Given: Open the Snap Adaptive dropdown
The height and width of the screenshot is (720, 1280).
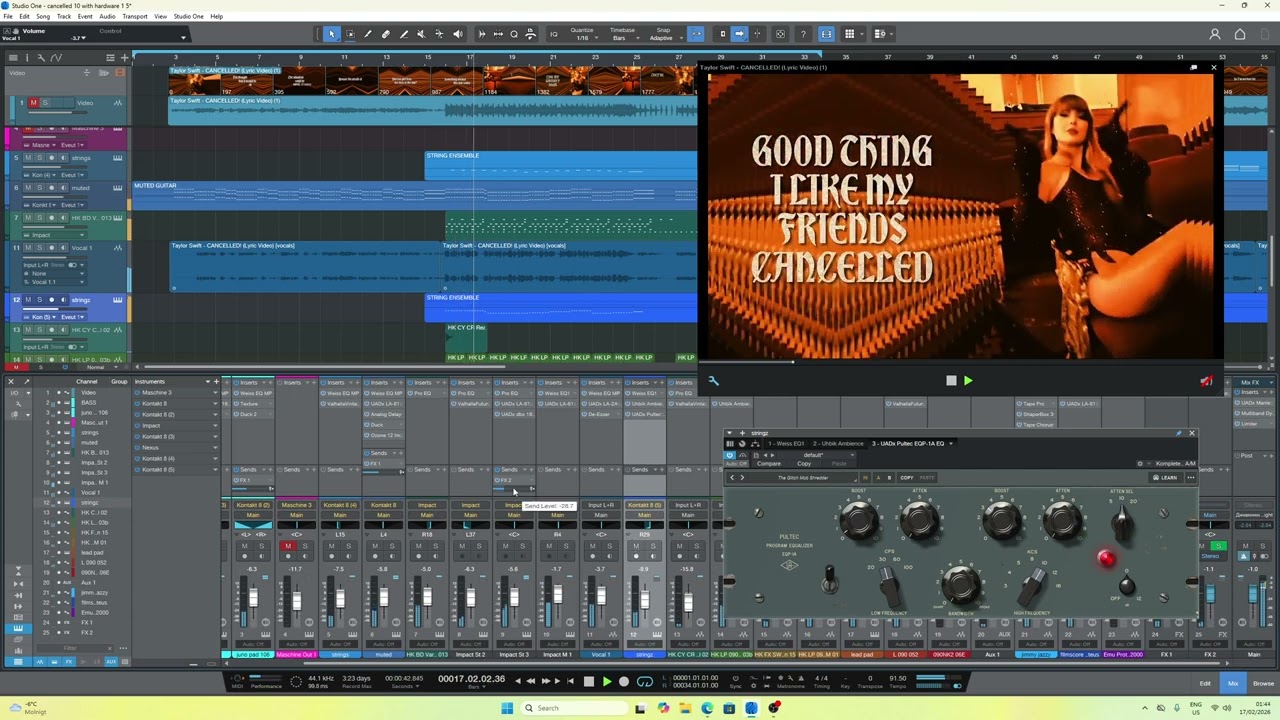Looking at the screenshot, I should coord(662,34).
